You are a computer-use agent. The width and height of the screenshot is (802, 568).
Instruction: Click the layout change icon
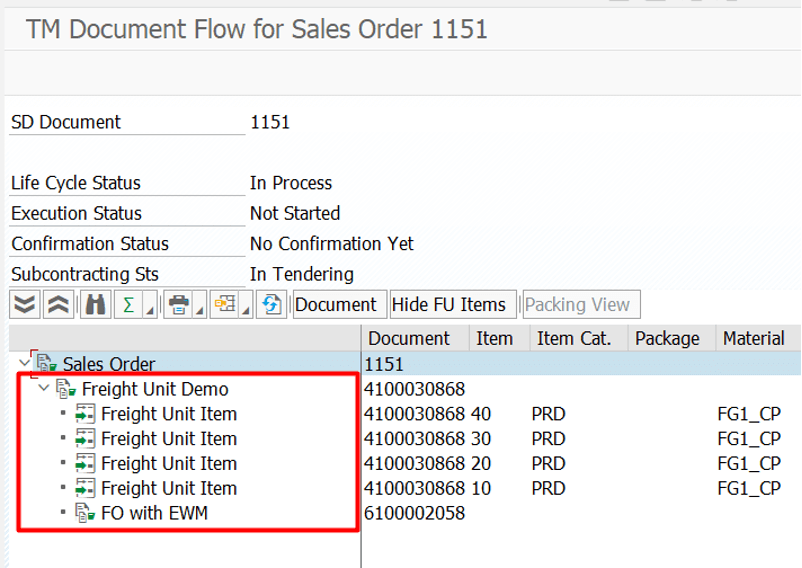(x=225, y=305)
